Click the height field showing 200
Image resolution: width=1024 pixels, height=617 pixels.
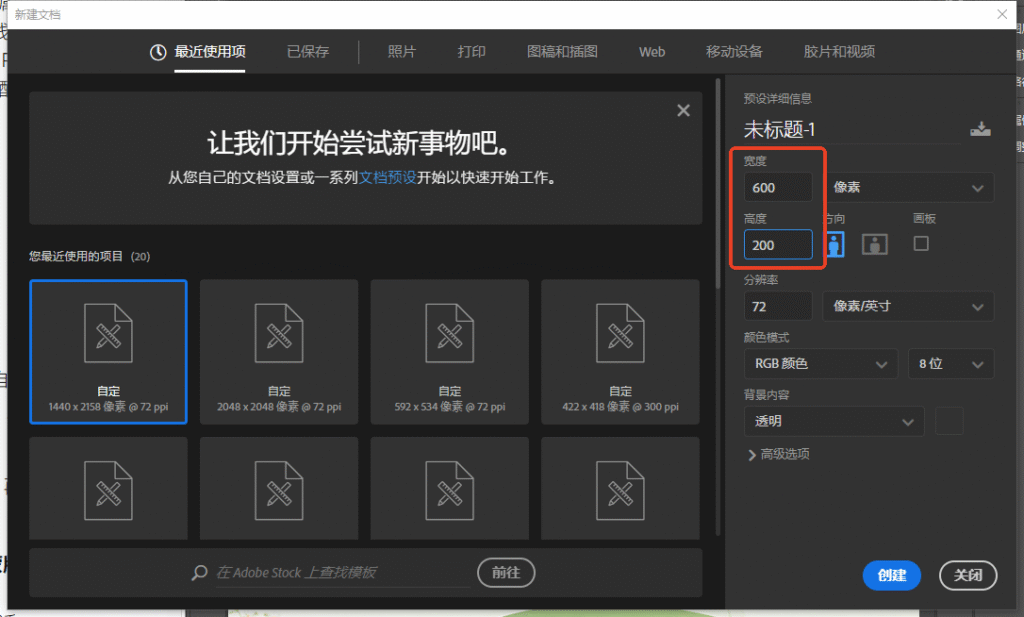778,245
